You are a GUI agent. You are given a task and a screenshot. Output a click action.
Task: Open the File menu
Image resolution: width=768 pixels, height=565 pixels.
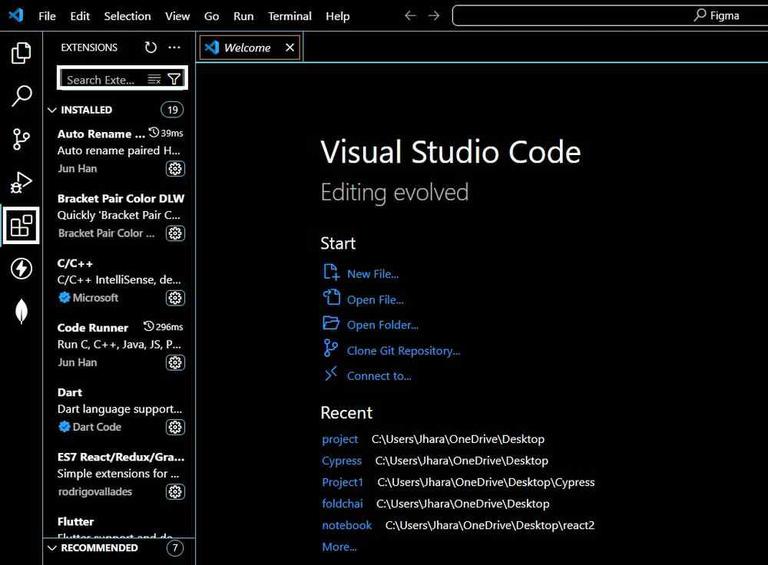click(x=47, y=16)
